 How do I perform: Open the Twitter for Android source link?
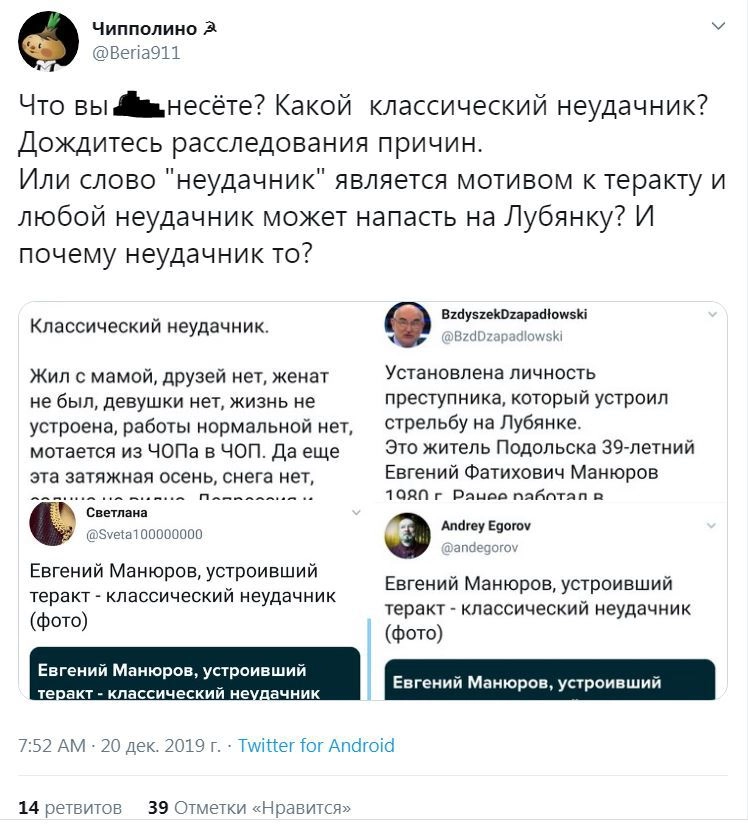[316, 746]
